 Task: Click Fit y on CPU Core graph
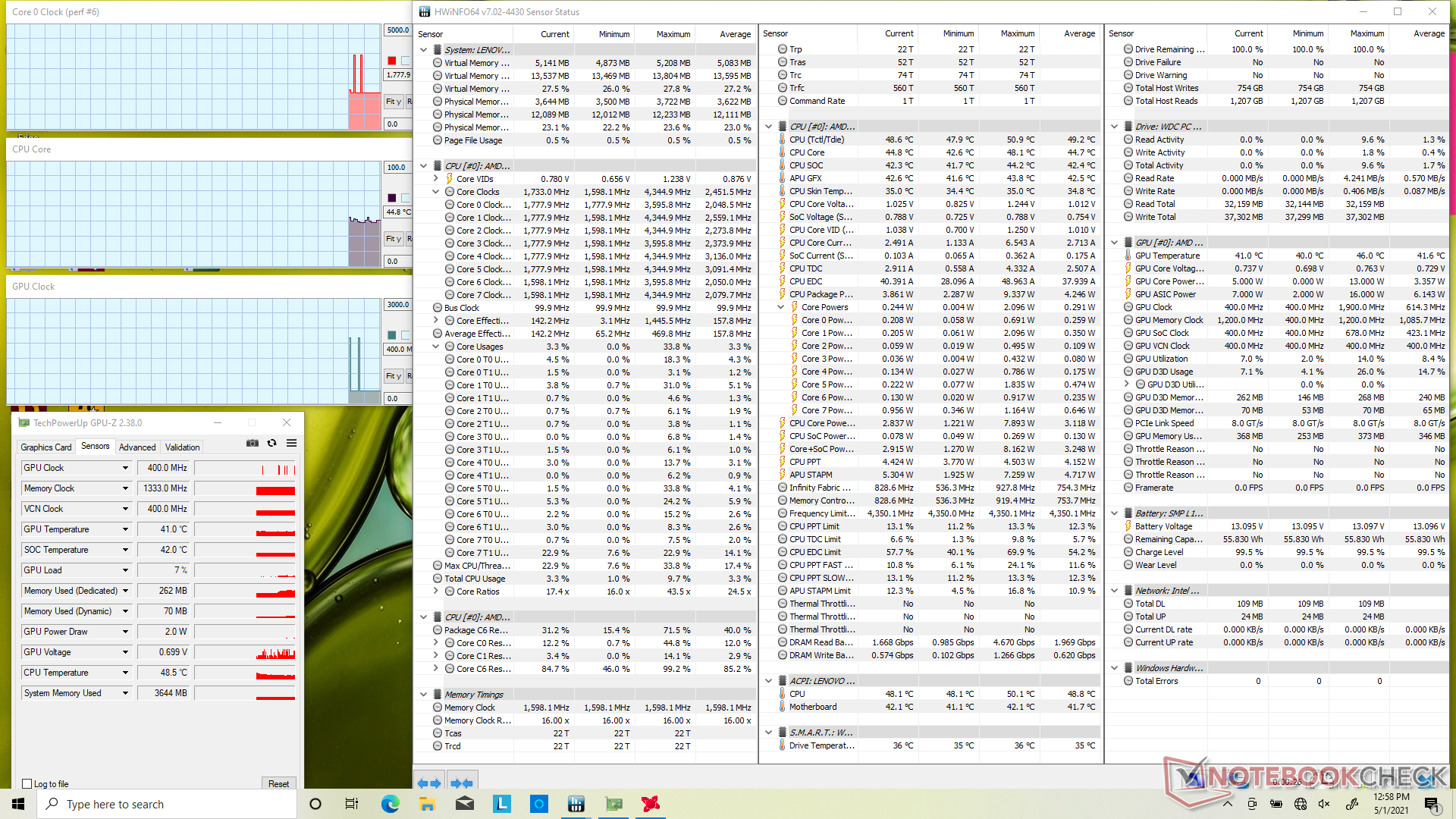(x=393, y=239)
